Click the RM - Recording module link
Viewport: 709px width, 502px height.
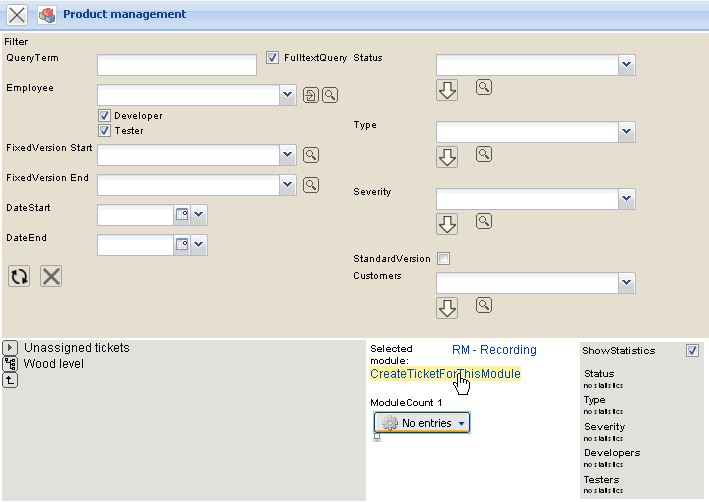click(494, 350)
